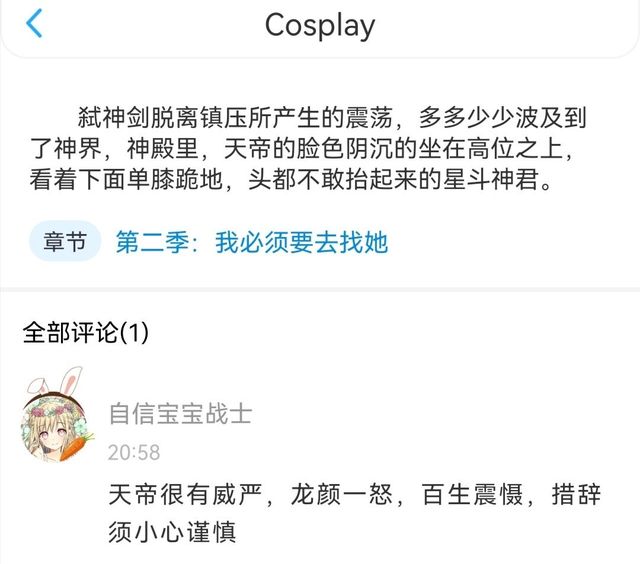The width and height of the screenshot is (640, 564).
Task: Tap 龙颜一怒 phrase in the comment
Action: coord(341,494)
